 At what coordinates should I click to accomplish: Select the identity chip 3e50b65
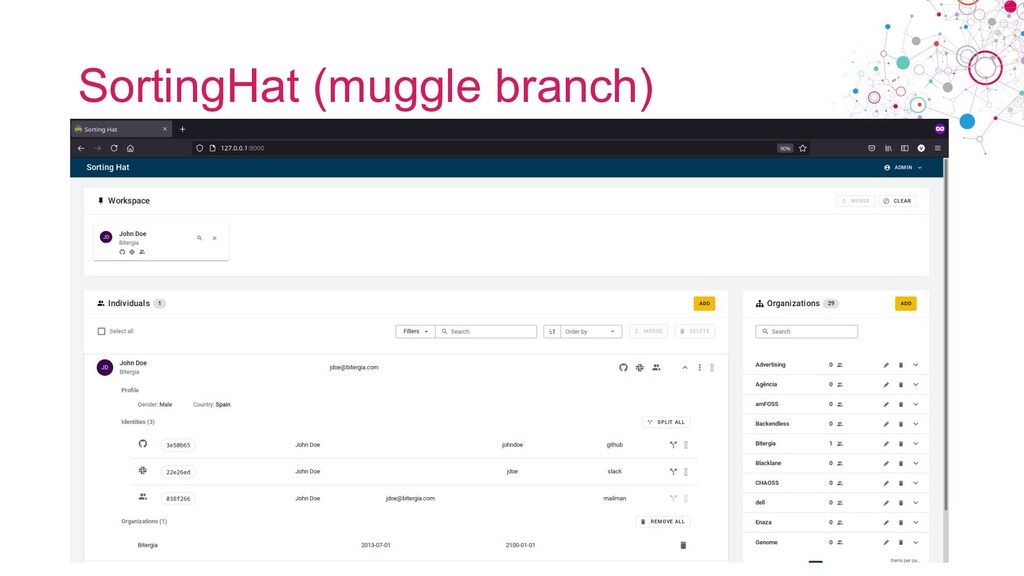coord(178,445)
